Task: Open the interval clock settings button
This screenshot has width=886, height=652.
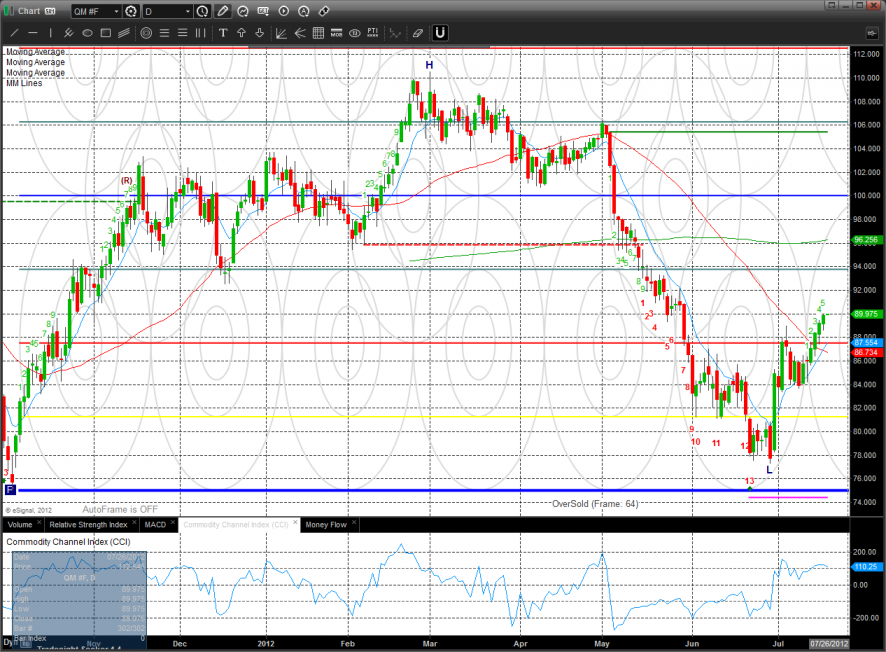Action: click(x=203, y=11)
